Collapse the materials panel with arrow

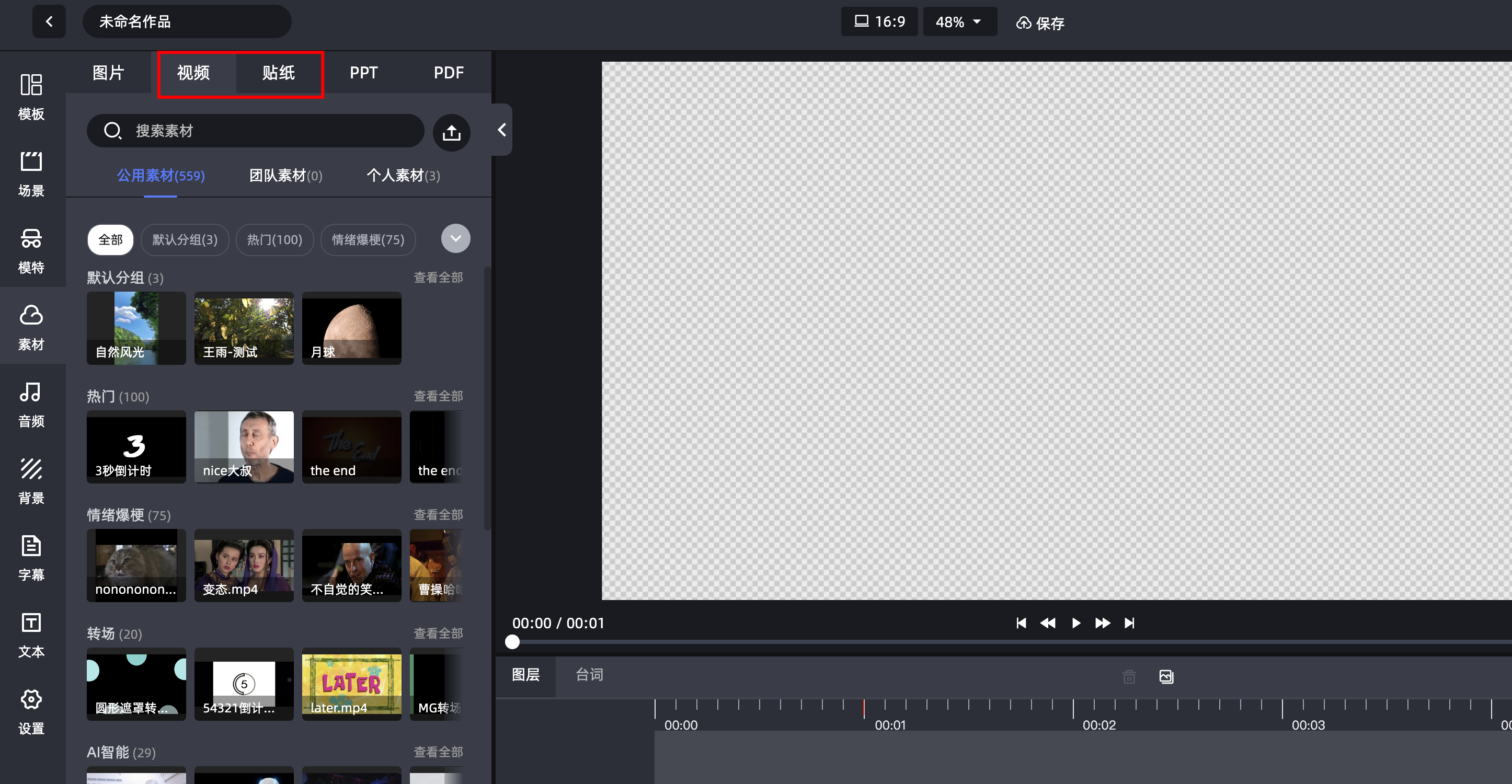click(501, 130)
